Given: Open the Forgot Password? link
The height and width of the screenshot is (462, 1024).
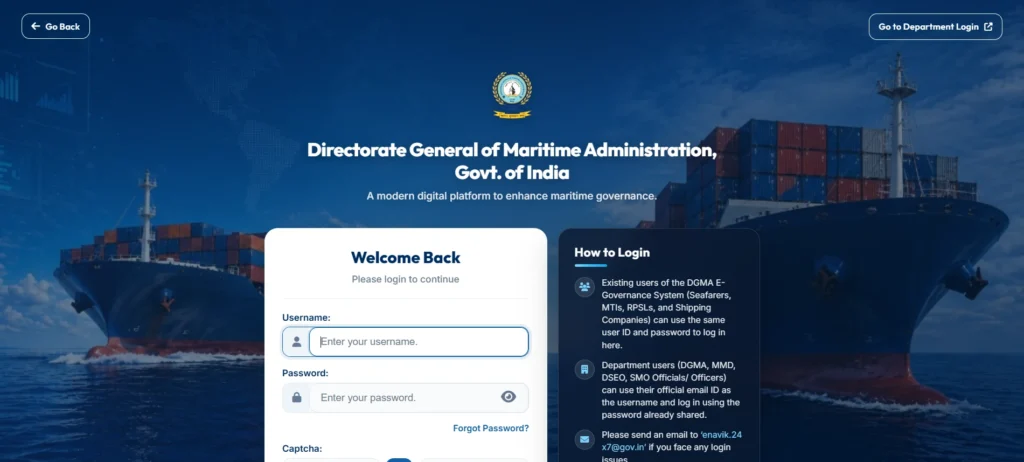Looking at the screenshot, I should pyautogui.click(x=491, y=429).
